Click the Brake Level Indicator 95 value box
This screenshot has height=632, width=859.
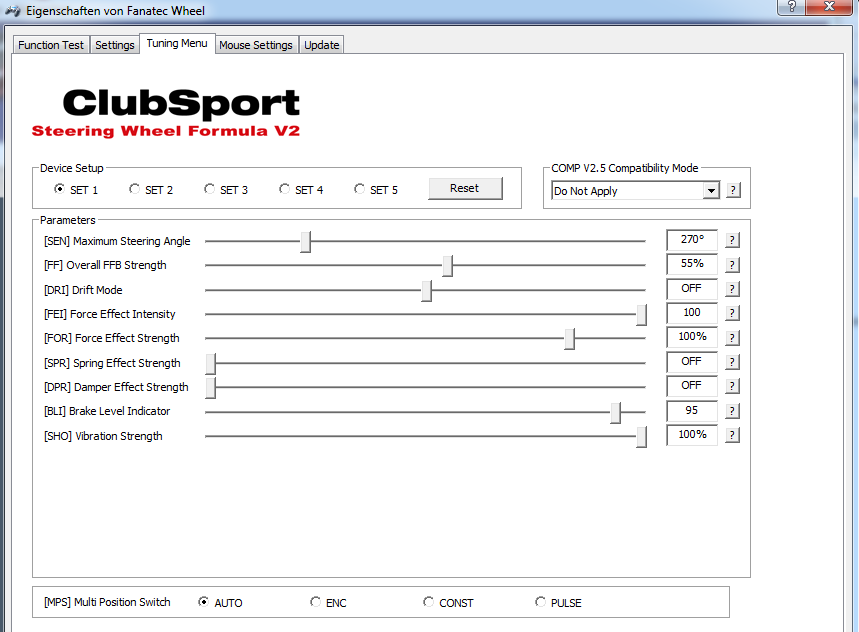pyautogui.click(x=692, y=411)
